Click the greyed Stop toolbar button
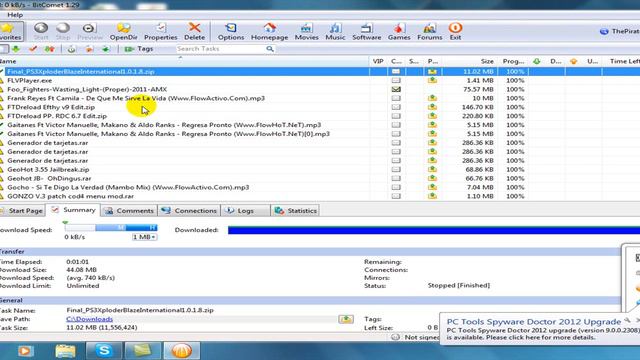The height and width of the screenshot is (360, 640). pyautogui.click(x=63, y=31)
